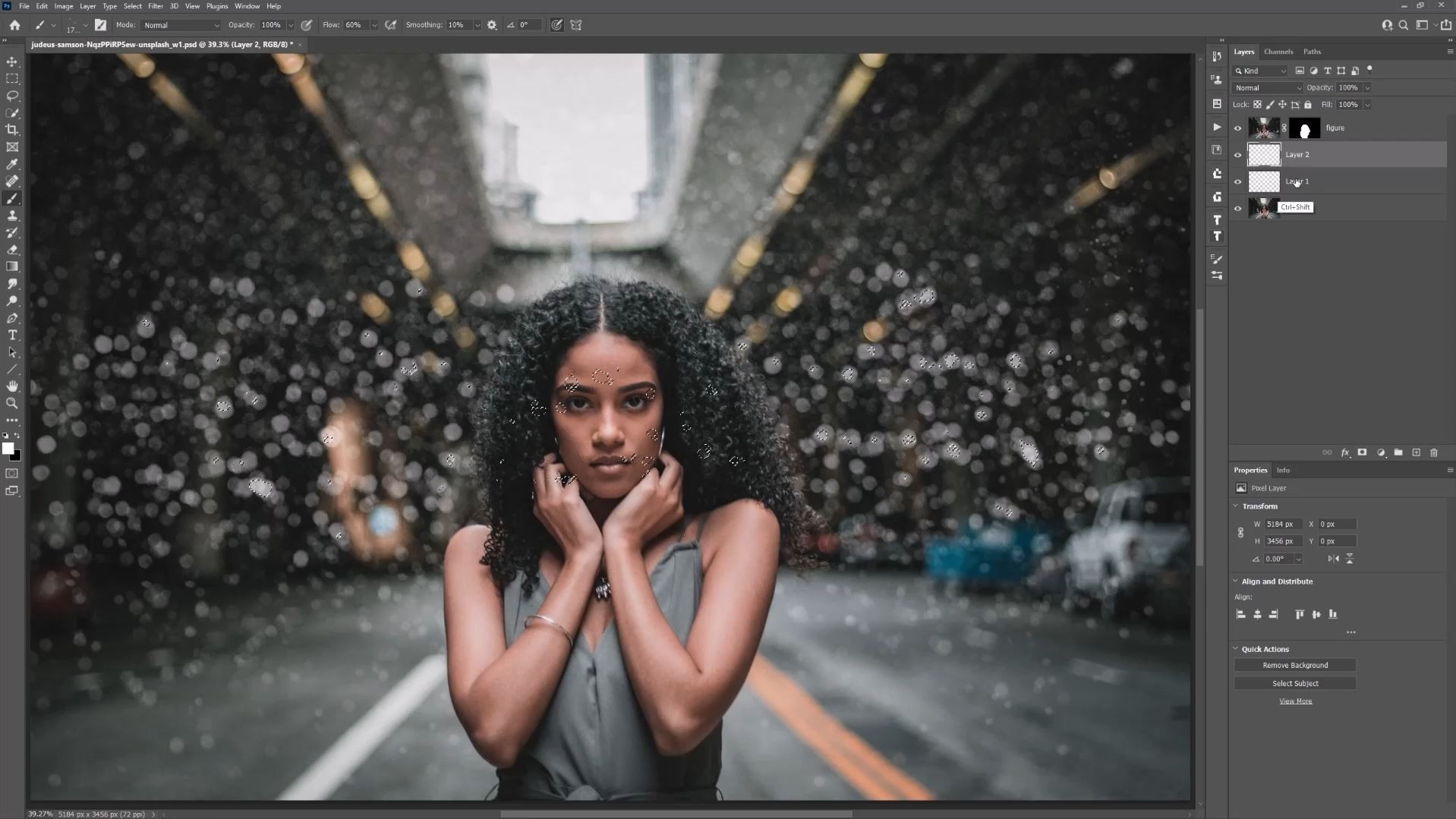The height and width of the screenshot is (819, 1456).
Task: Select the Hand tool
Action: coord(12,386)
